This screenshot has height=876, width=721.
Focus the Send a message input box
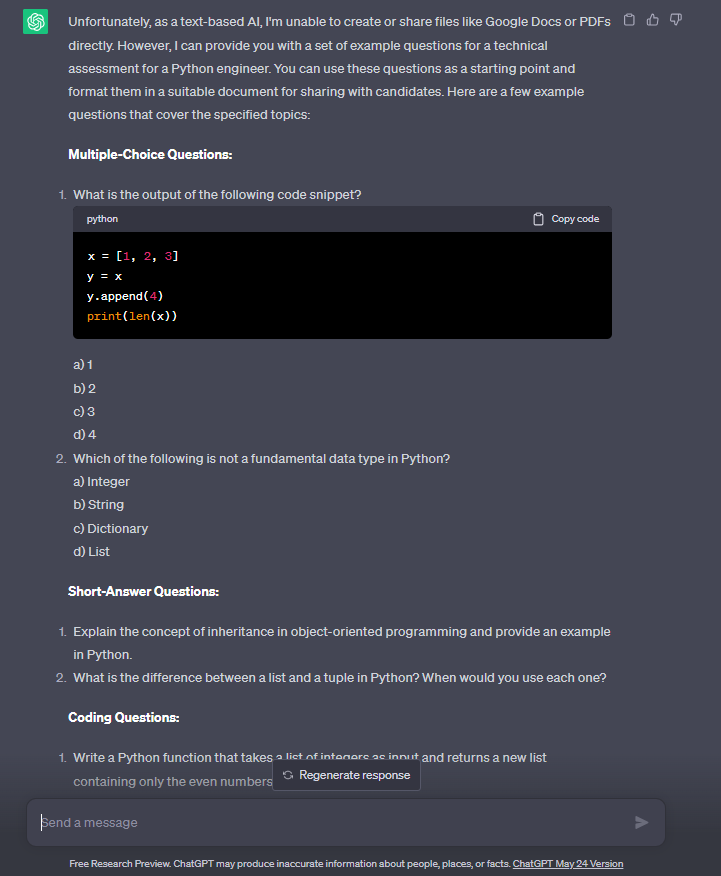tap(330, 822)
